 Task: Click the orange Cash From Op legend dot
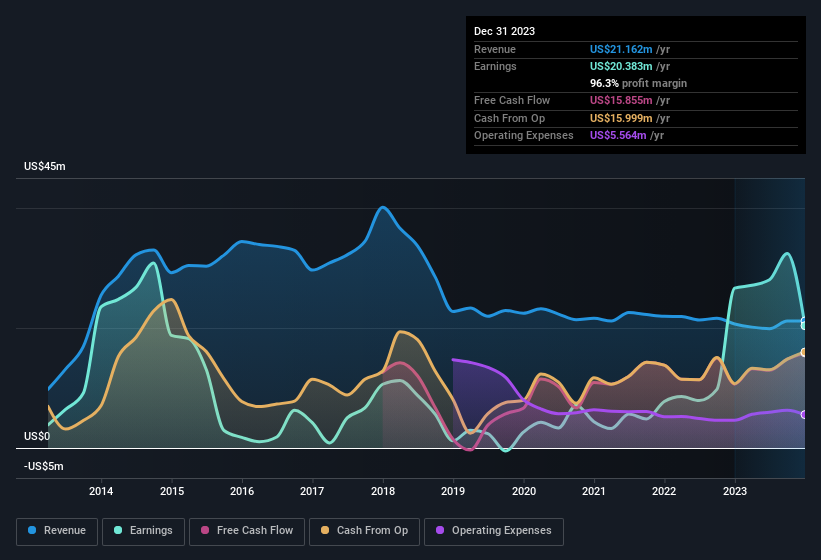click(326, 531)
